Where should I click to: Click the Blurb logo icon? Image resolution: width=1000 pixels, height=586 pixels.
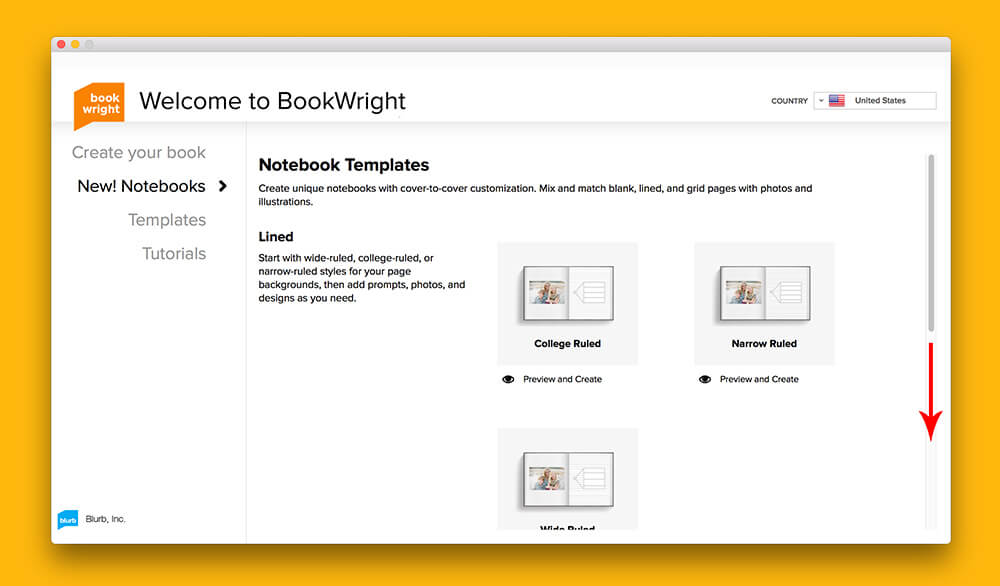pyautogui.click(x=68, y=520)
